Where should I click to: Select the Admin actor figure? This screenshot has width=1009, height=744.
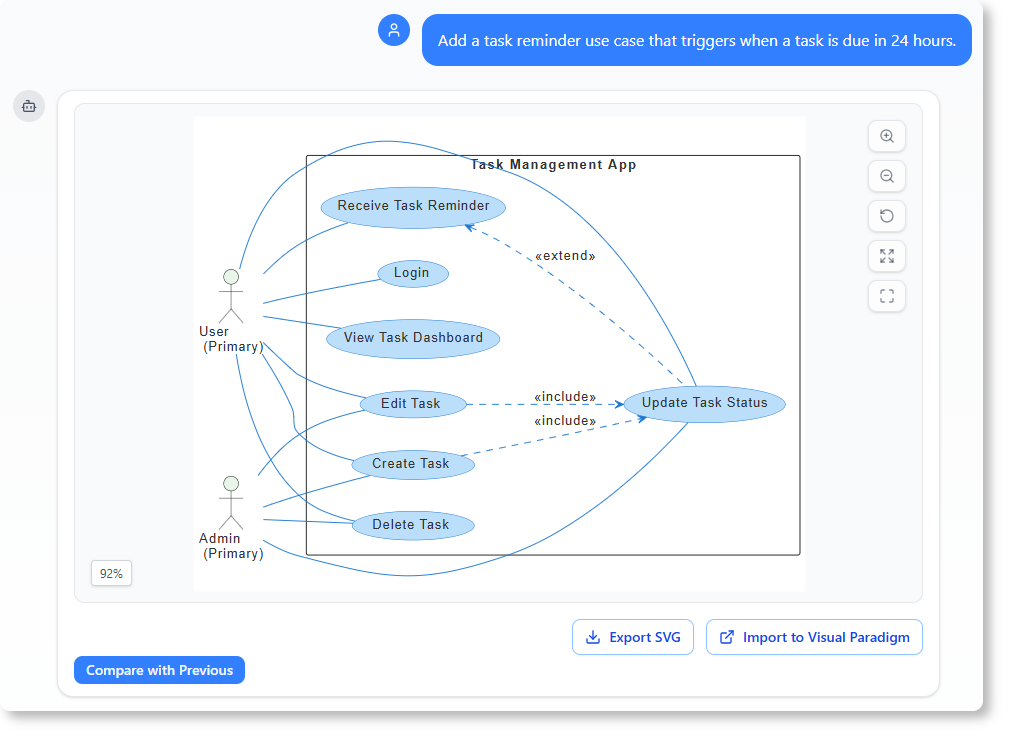pos(231,502)
